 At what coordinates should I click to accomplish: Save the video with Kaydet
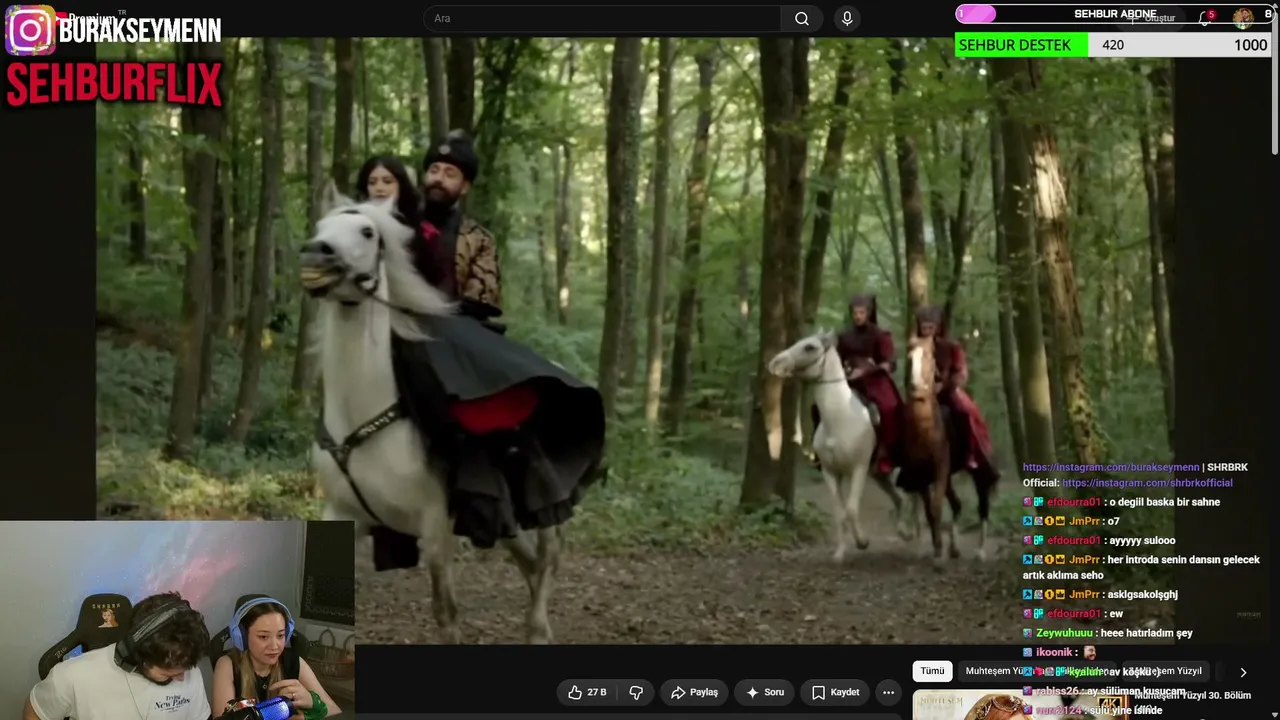(835, 692)
